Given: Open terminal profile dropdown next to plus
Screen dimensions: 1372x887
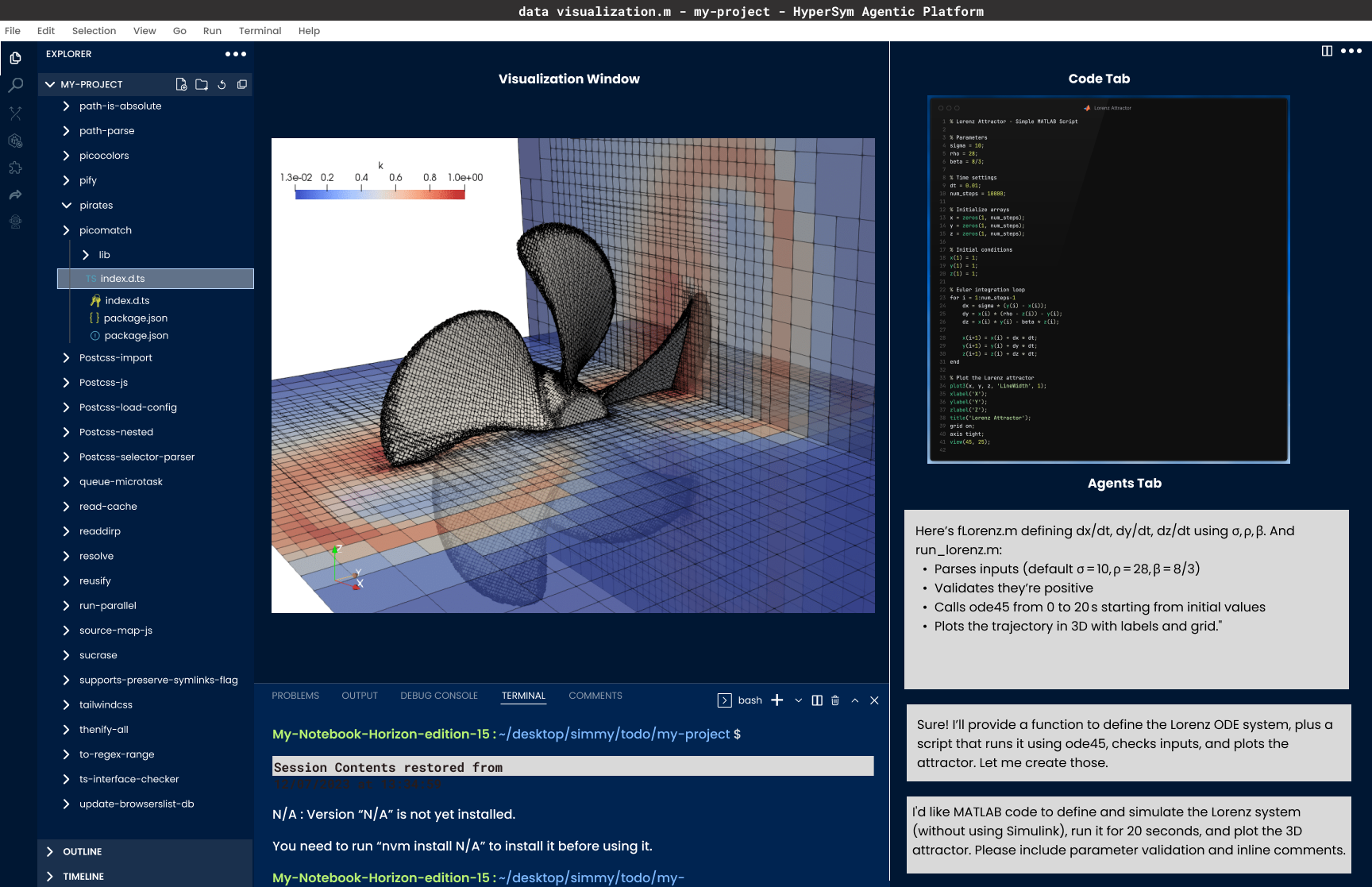Looking at the screenshot, I should [x=798, y=700].
